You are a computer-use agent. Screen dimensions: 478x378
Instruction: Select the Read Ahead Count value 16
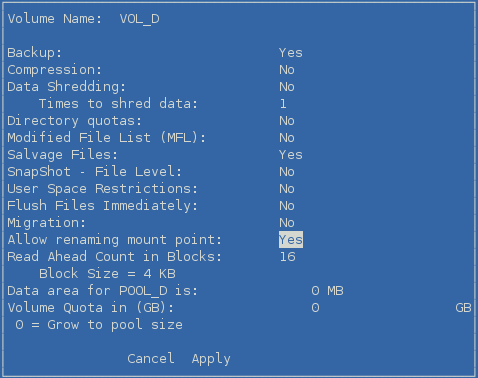[x=287, y=257]
